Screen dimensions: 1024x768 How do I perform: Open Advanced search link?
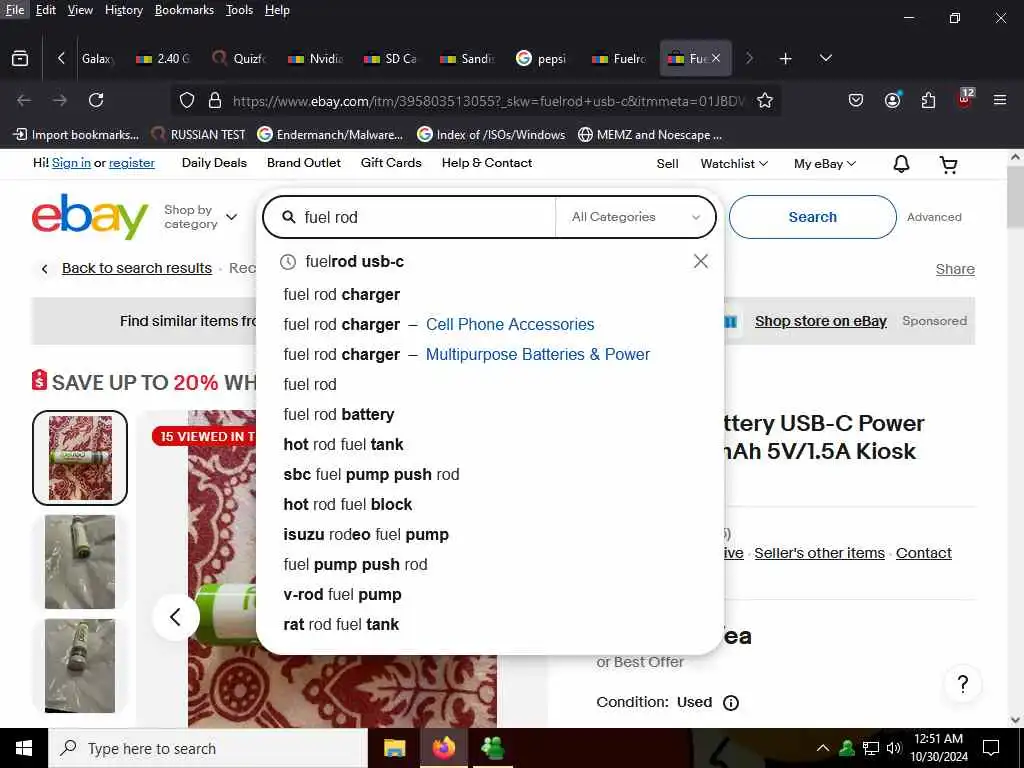[x=934, y=217]
